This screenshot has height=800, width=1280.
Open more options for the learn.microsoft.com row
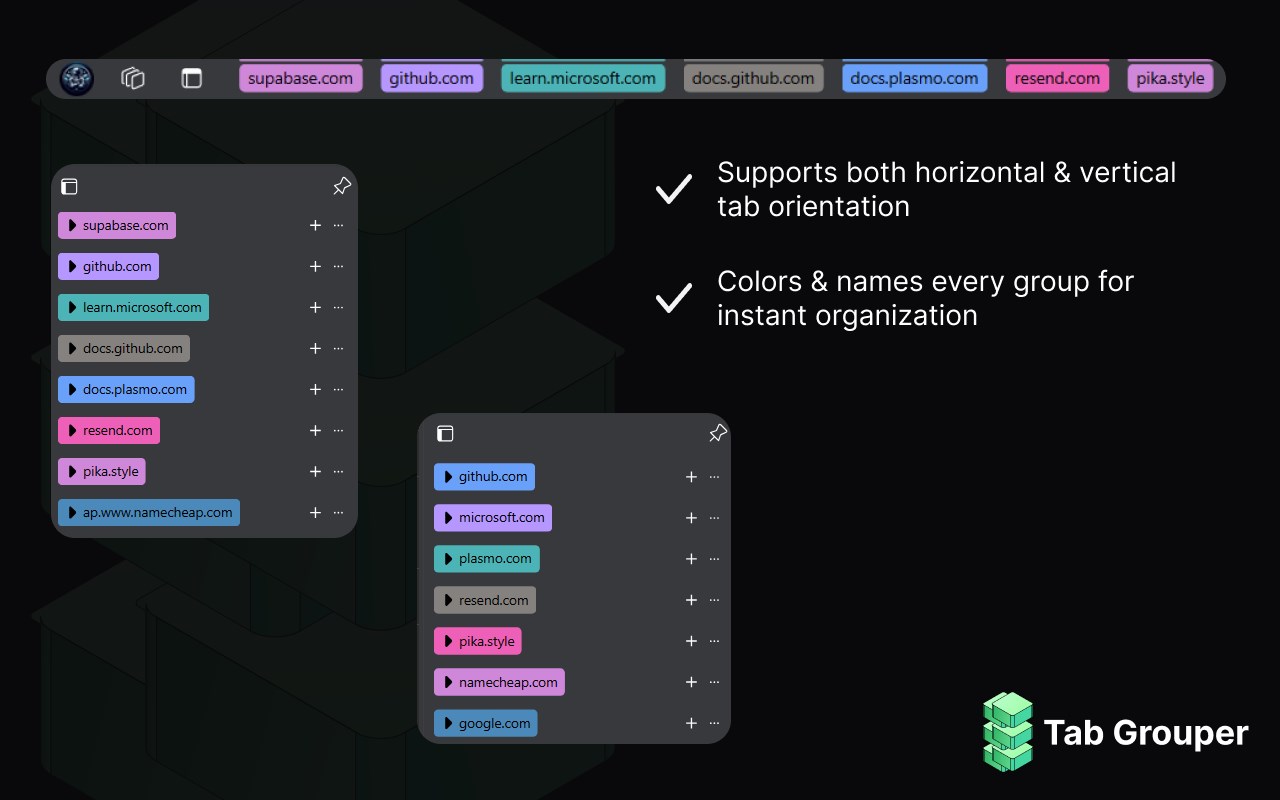tap(338, 308)
